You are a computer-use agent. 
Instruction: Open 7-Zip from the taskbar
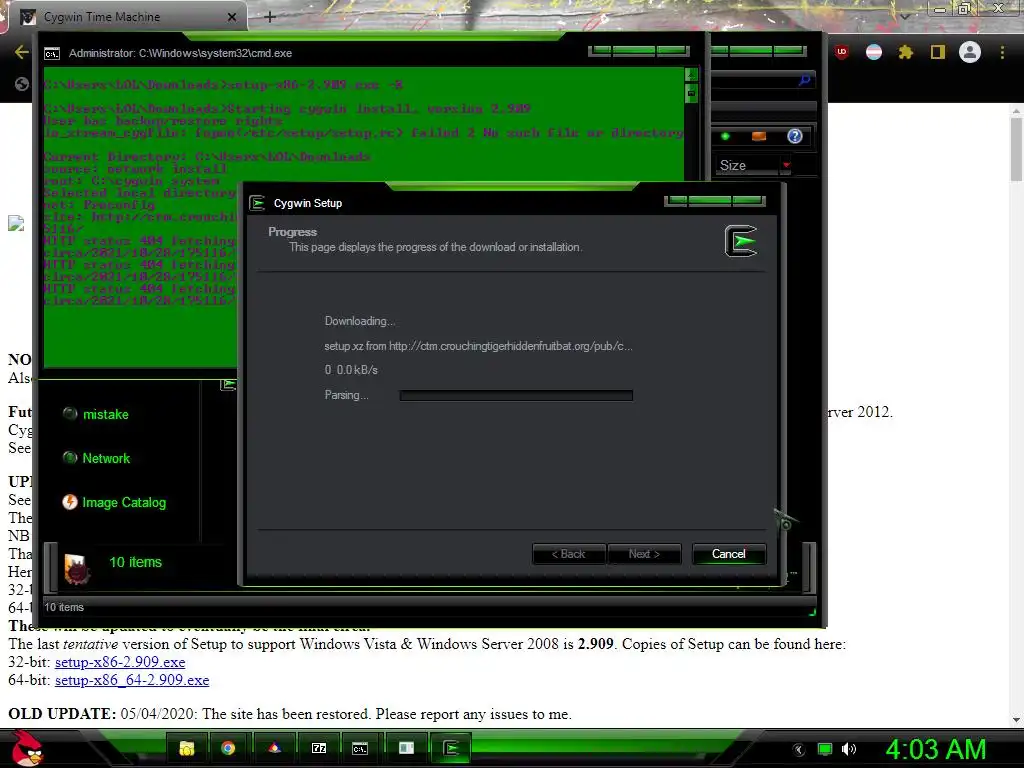point(319,748)
